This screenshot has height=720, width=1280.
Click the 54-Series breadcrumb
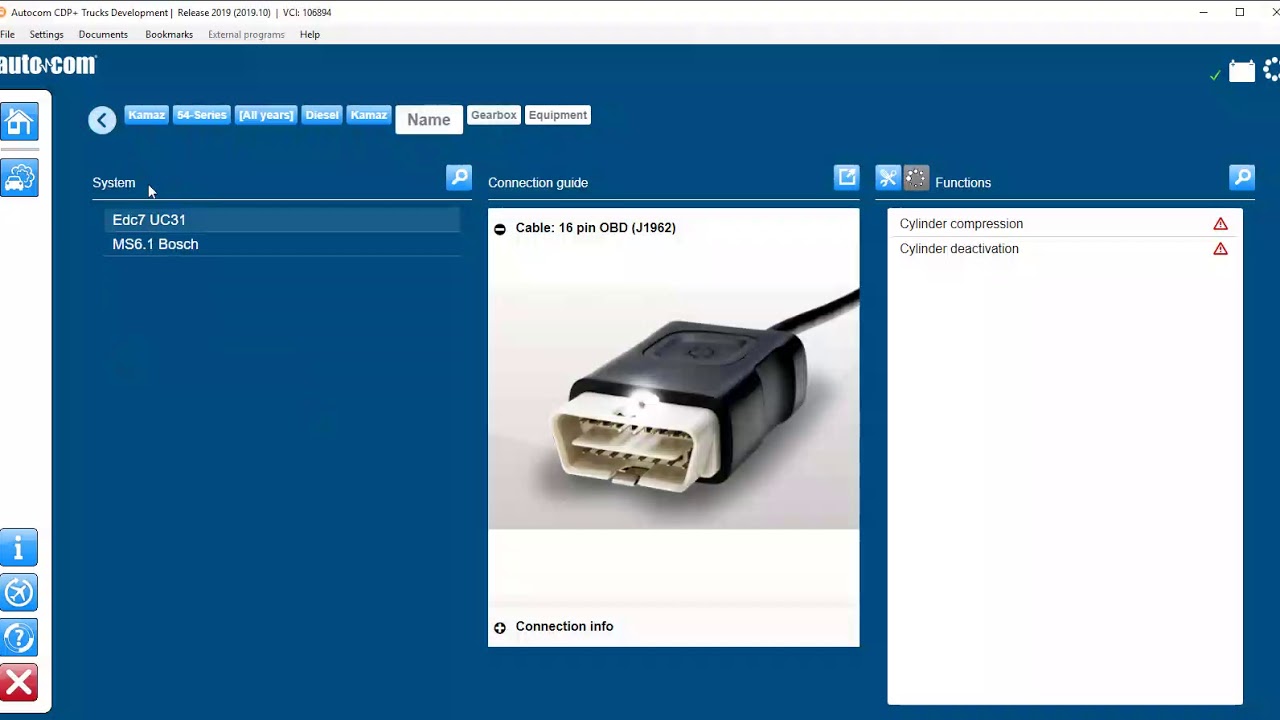click(x=202, y=115)
